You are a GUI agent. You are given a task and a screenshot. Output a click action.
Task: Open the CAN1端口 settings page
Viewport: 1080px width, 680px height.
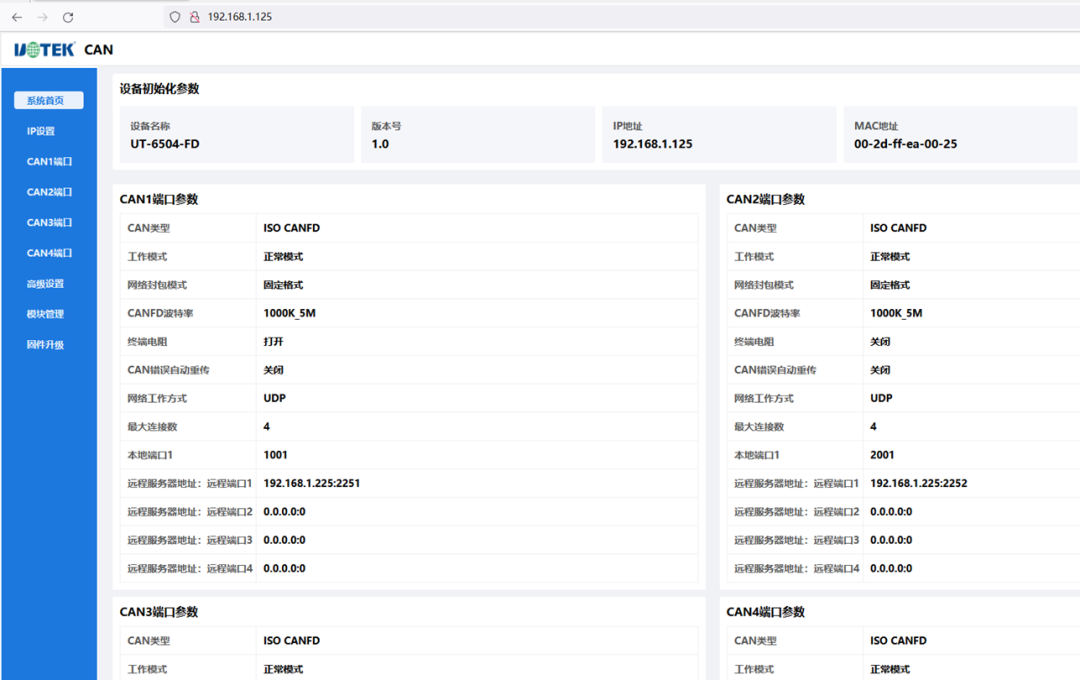tap(49, 162)
